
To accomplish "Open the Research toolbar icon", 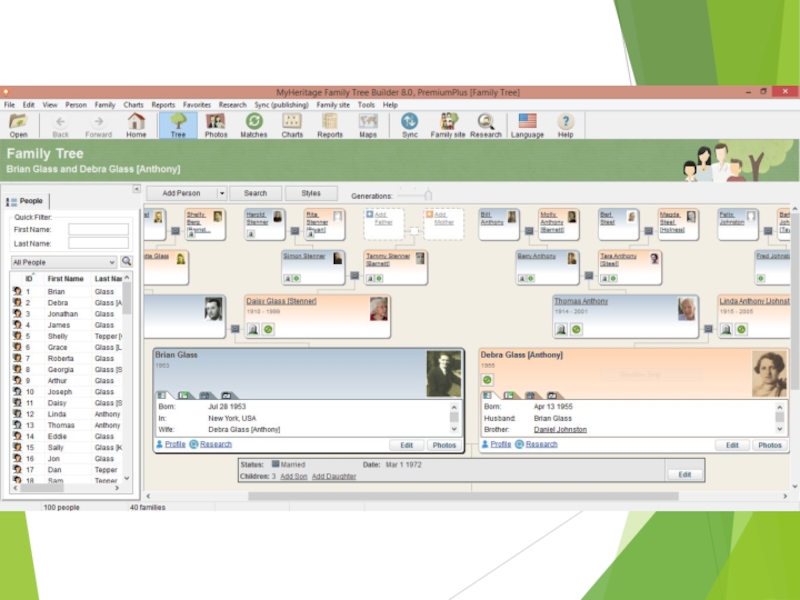I will 486,126.
